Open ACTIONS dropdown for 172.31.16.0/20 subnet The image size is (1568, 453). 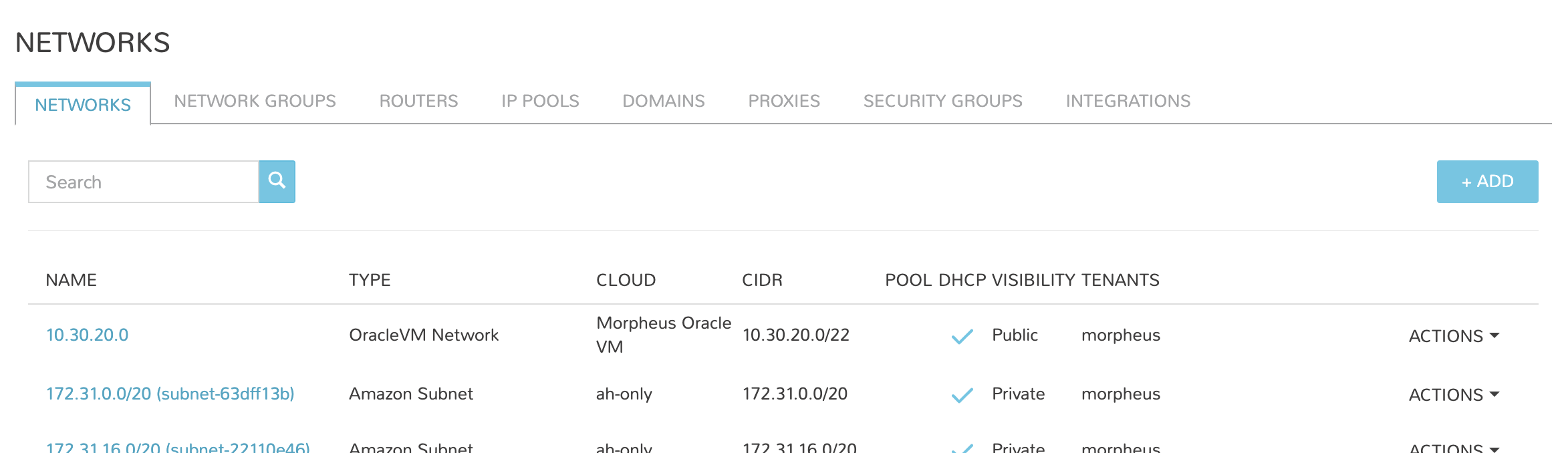pyautogui.click(x=1454, y=448)
